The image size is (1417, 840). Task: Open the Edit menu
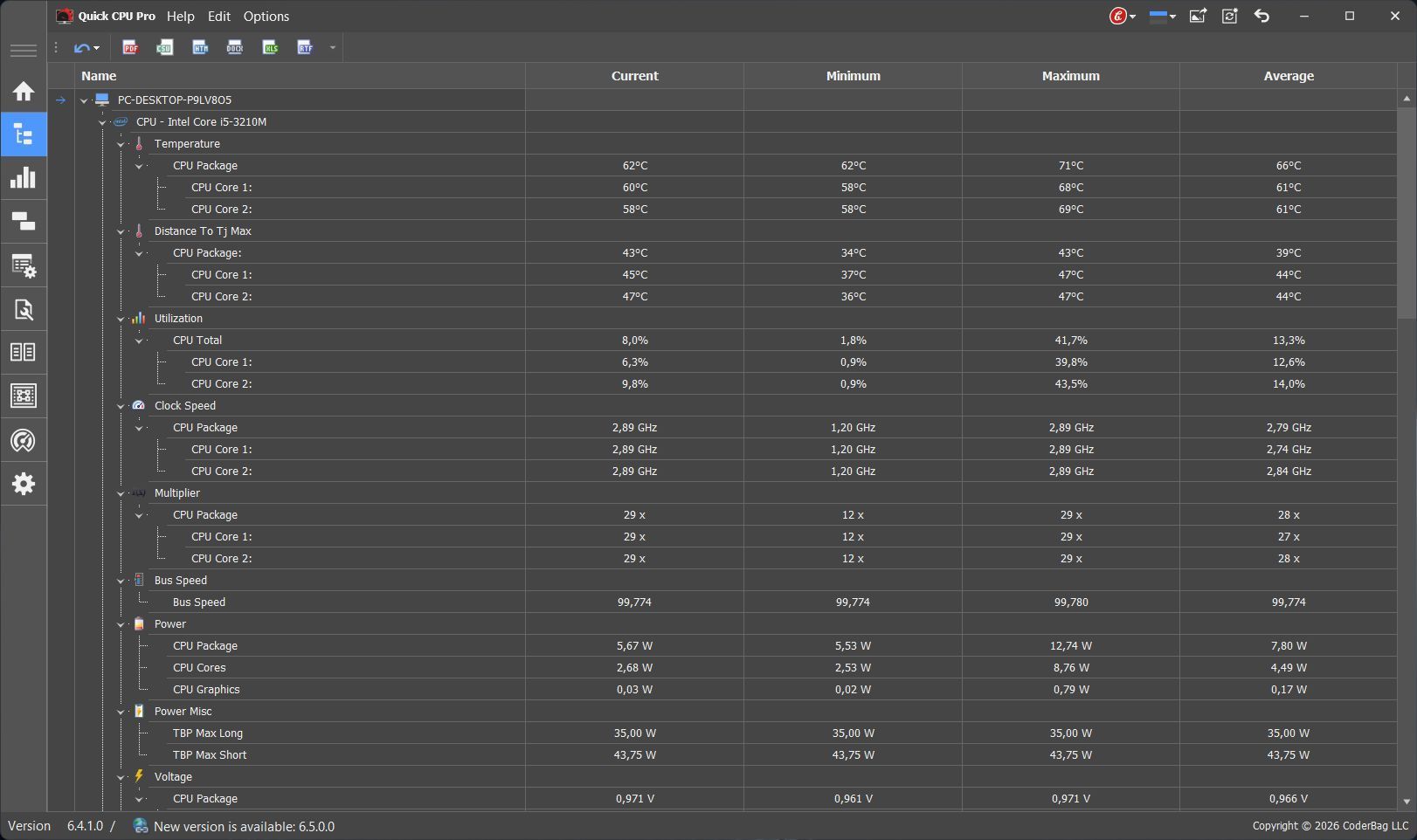point(219,16)
